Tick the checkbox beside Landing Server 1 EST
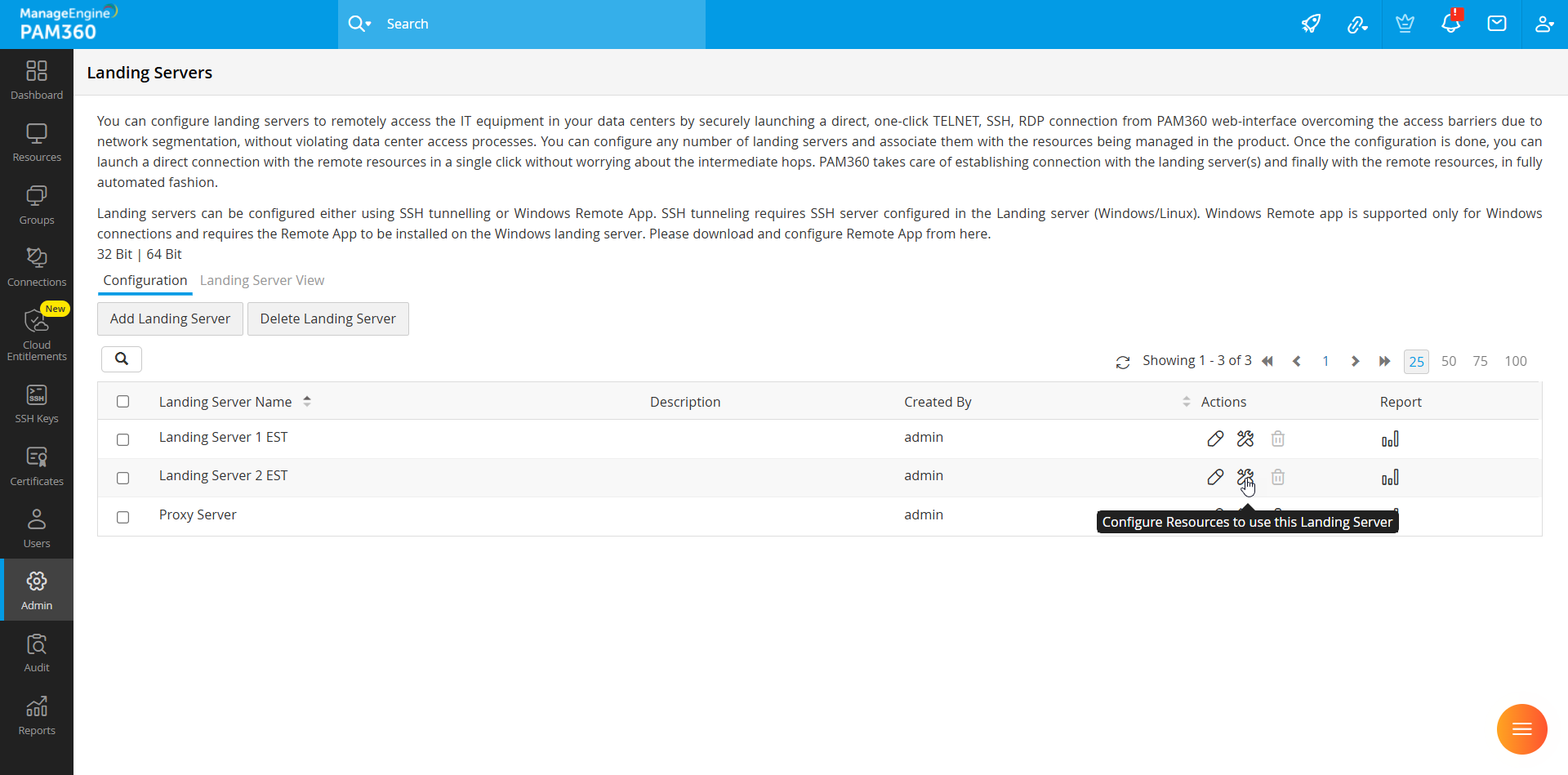The height and width of the screenshot is (775, 1568). 123,439
